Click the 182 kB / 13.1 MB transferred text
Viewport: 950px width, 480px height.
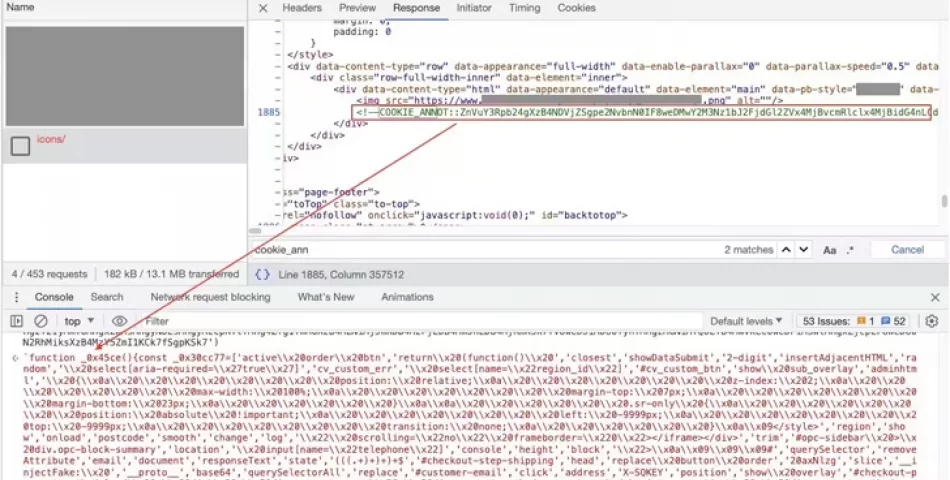[x=171, y=274]
